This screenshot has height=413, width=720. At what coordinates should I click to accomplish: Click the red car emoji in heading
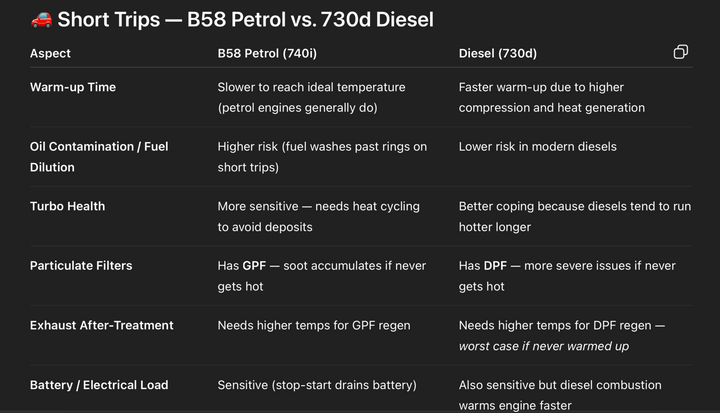[41, 20]
